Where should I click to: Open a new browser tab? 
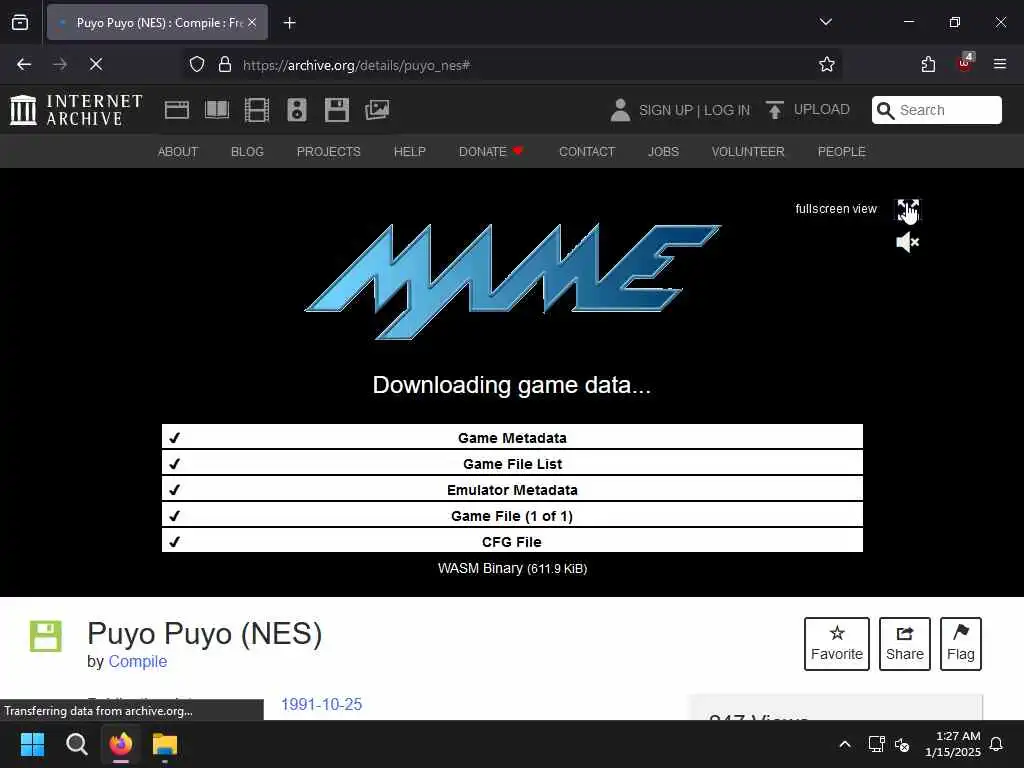(x=289, y=23)
